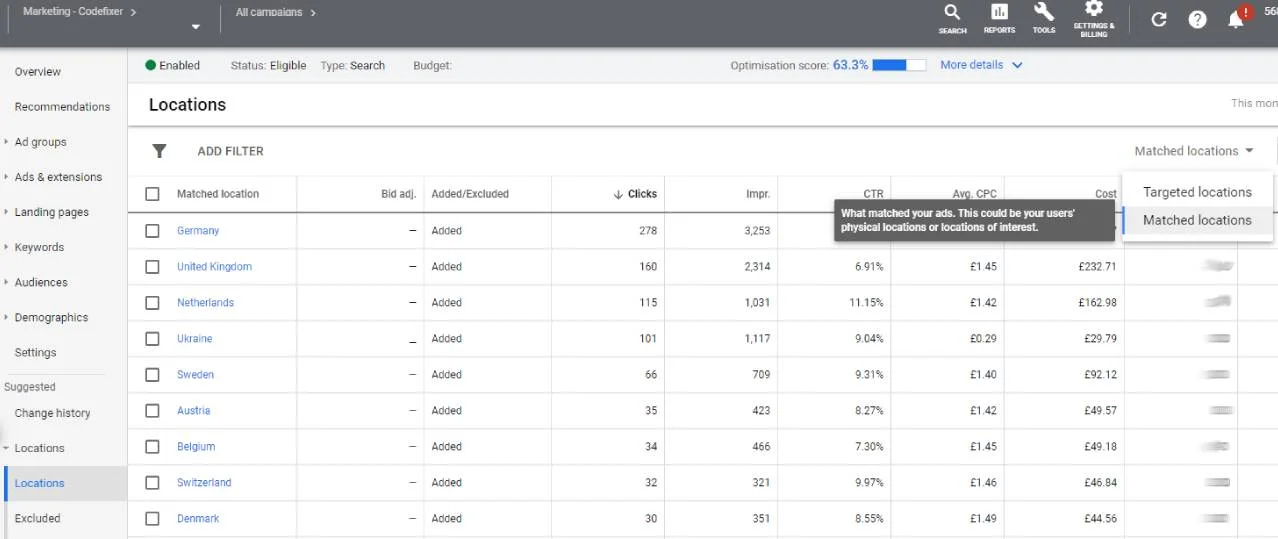View notifications bell alerts

click(1236, 19)
